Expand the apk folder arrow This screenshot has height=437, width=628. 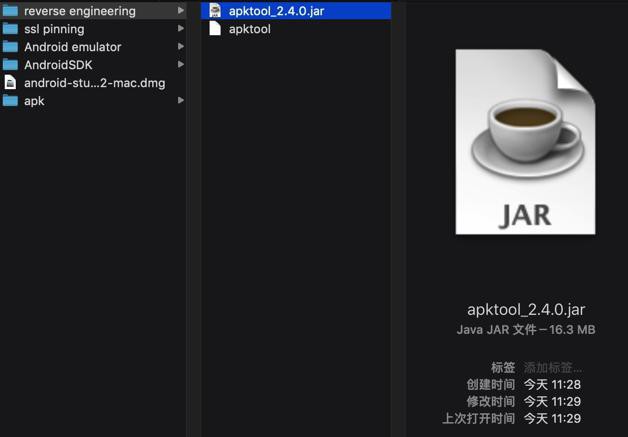(181, 100)
